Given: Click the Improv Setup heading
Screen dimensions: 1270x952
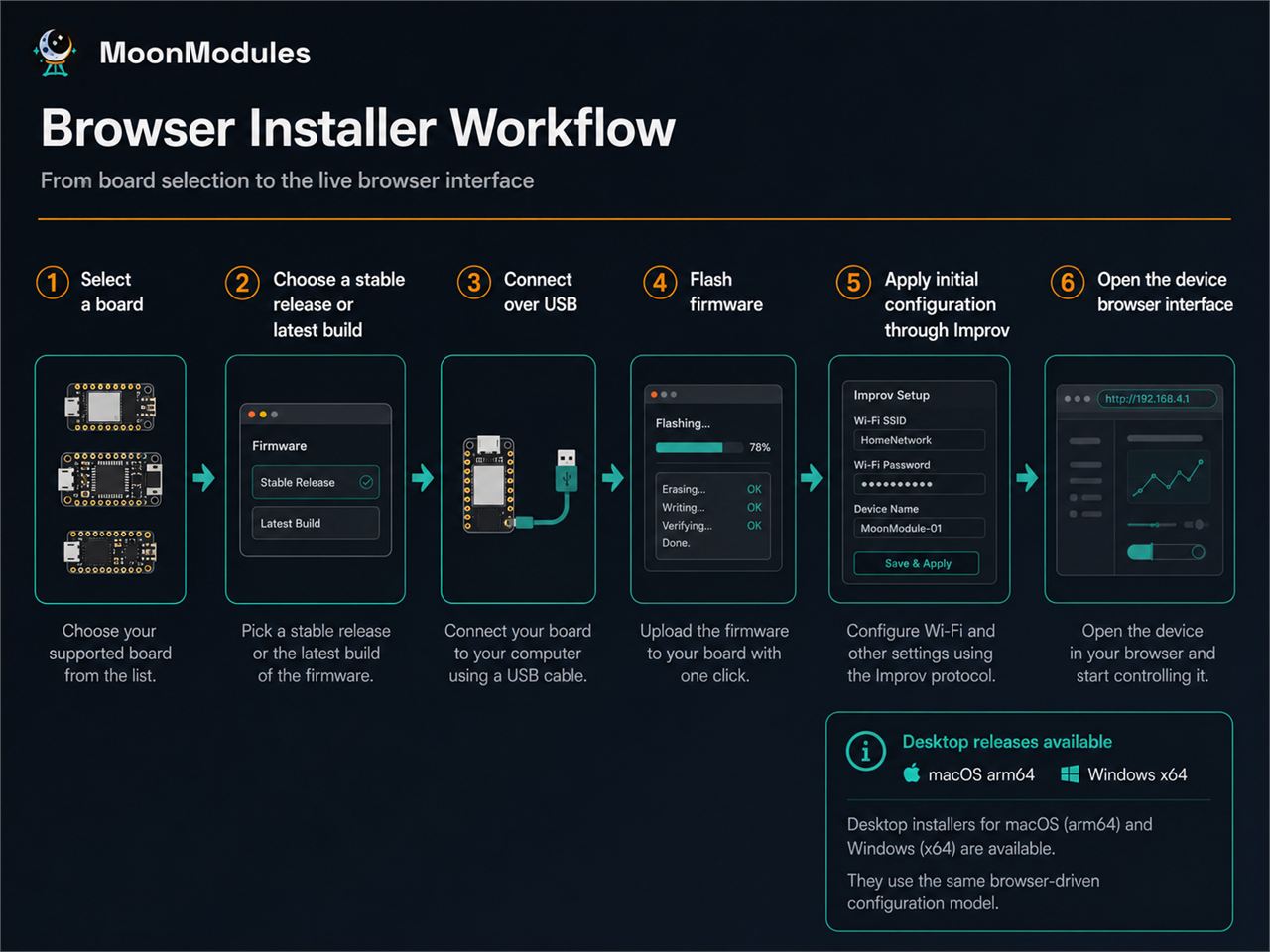Looking at the screenshot, I should click(x=892, y=395).
